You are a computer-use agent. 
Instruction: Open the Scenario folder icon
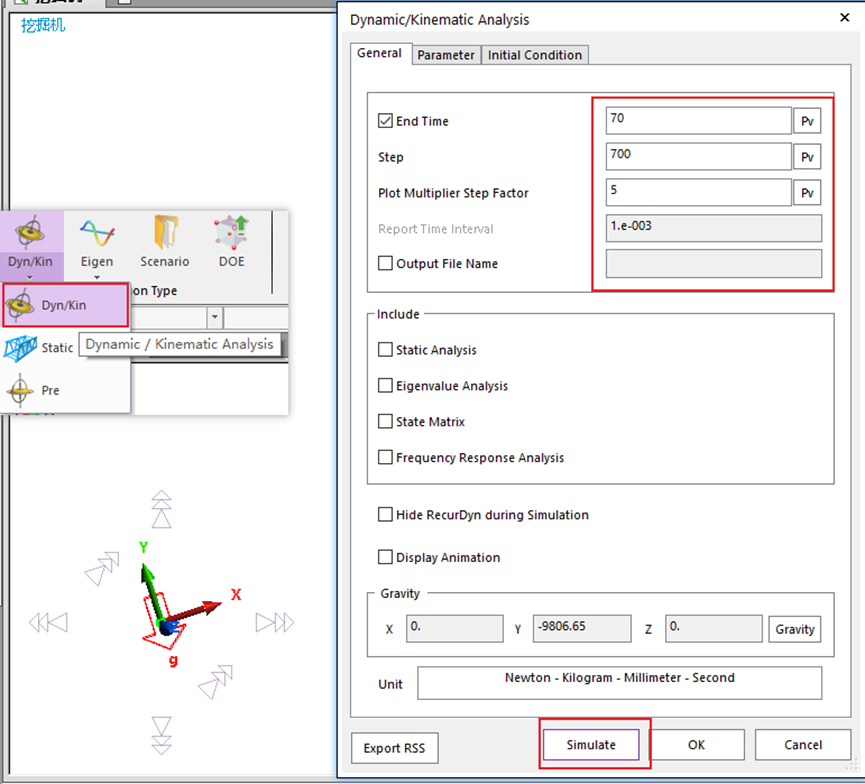click(x=165, y=232)
